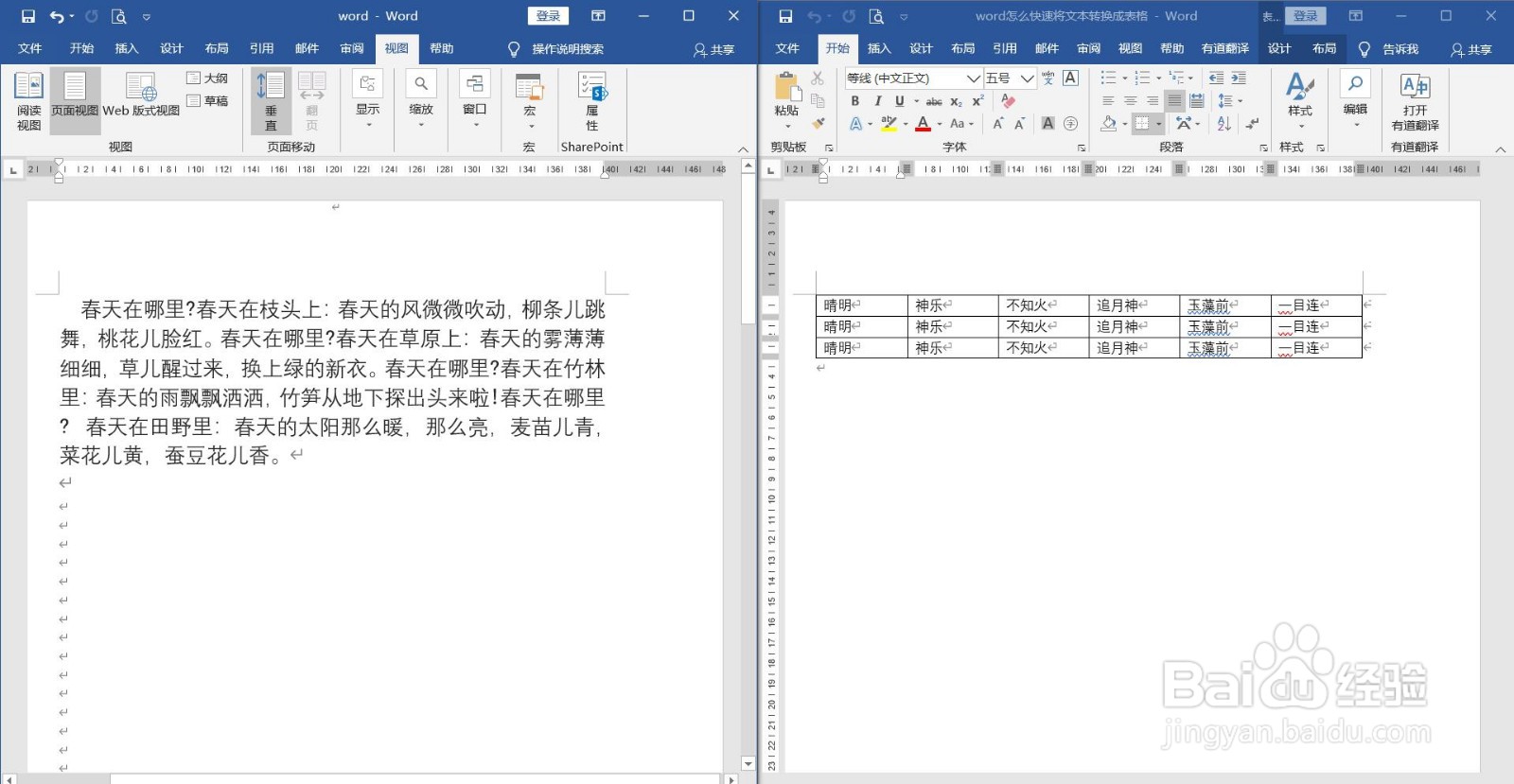This screenshot has height=784, width=1514.
Task: Click show paragraph marks icon
Action: (x=1253, y=124)
